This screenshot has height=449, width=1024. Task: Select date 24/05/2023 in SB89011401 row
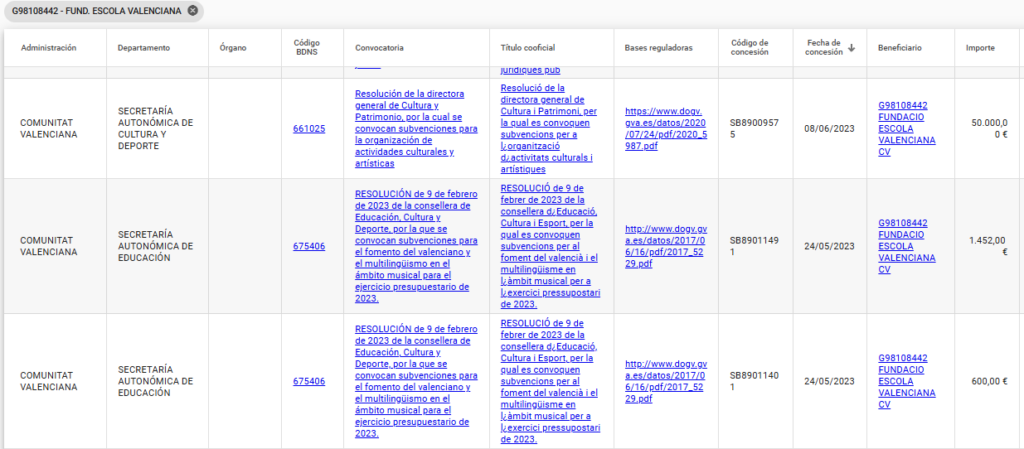coord(829,381)
